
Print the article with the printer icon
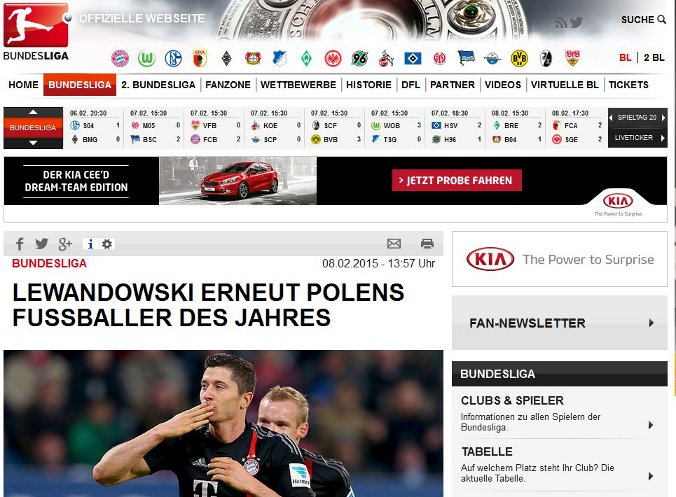pyautogui.click(x=427, y=244)
